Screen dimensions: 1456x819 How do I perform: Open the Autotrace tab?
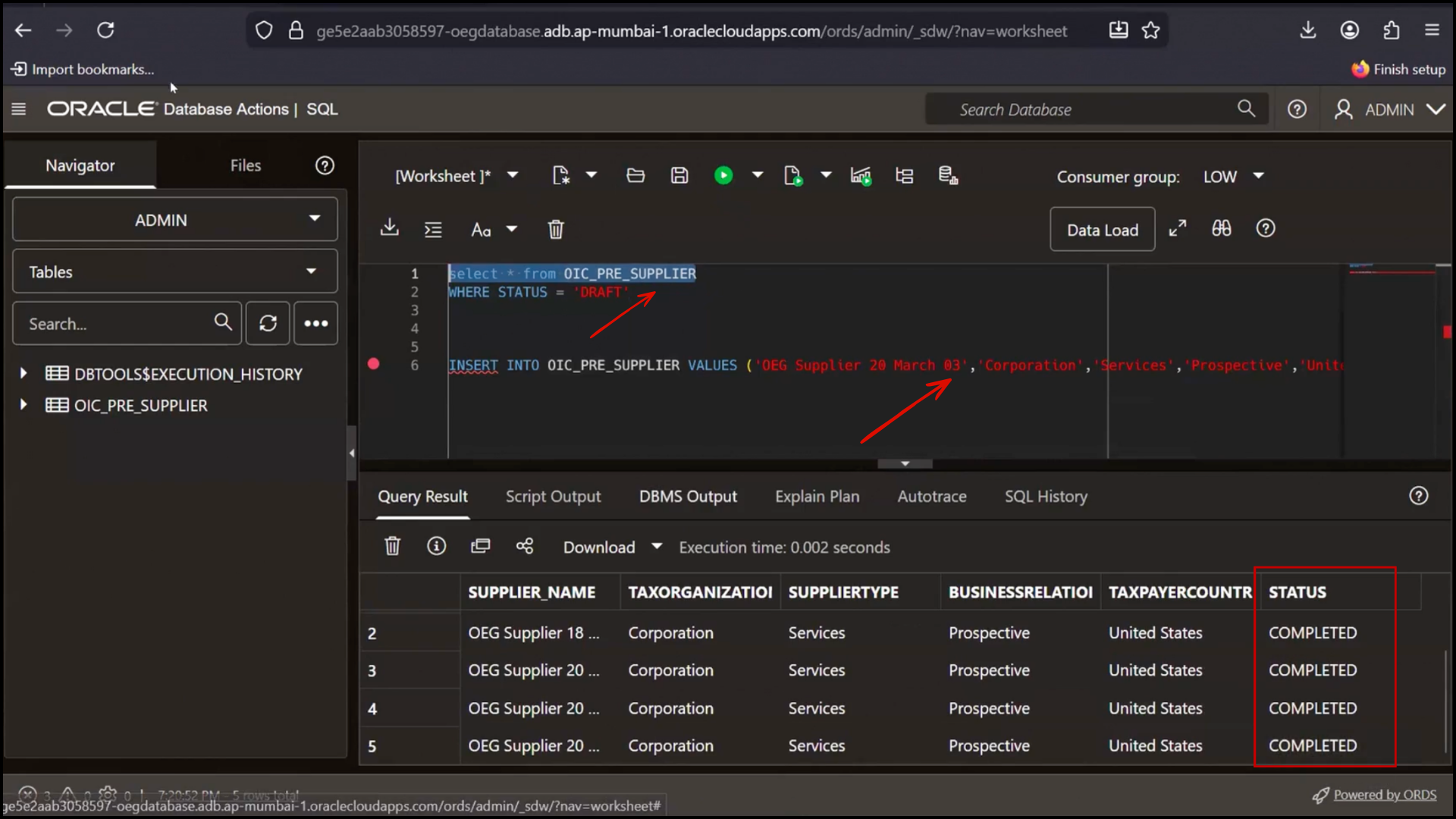click(x=932, y=496)
